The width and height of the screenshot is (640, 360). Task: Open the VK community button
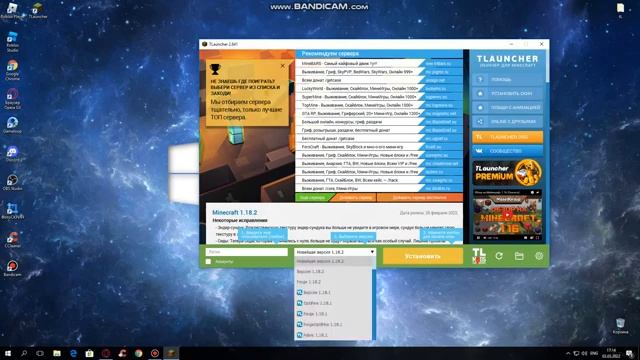[x=507, y=151]
